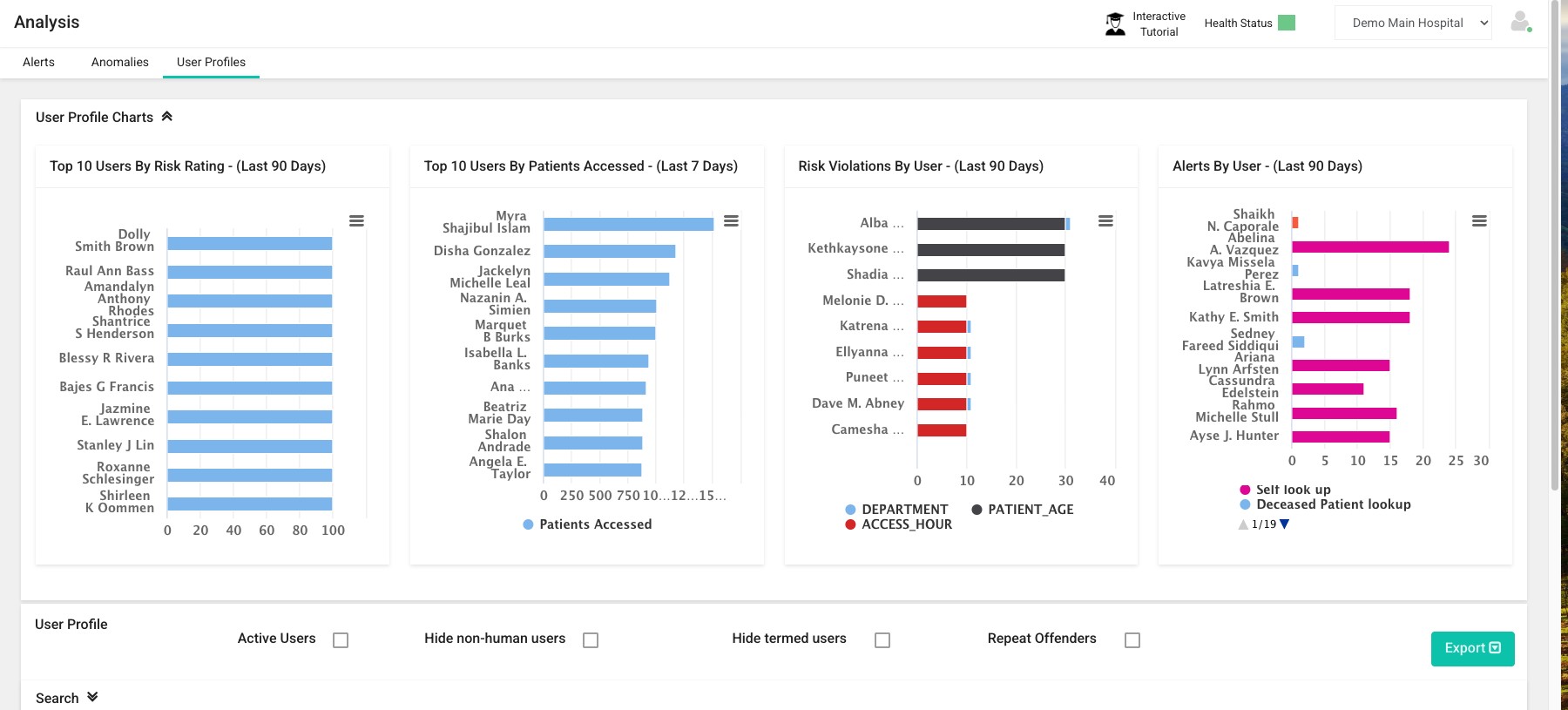This screenshot has height=710, width=1568.
Task: Enable the Active Users checkbox
Action: [x=341, y=640]
